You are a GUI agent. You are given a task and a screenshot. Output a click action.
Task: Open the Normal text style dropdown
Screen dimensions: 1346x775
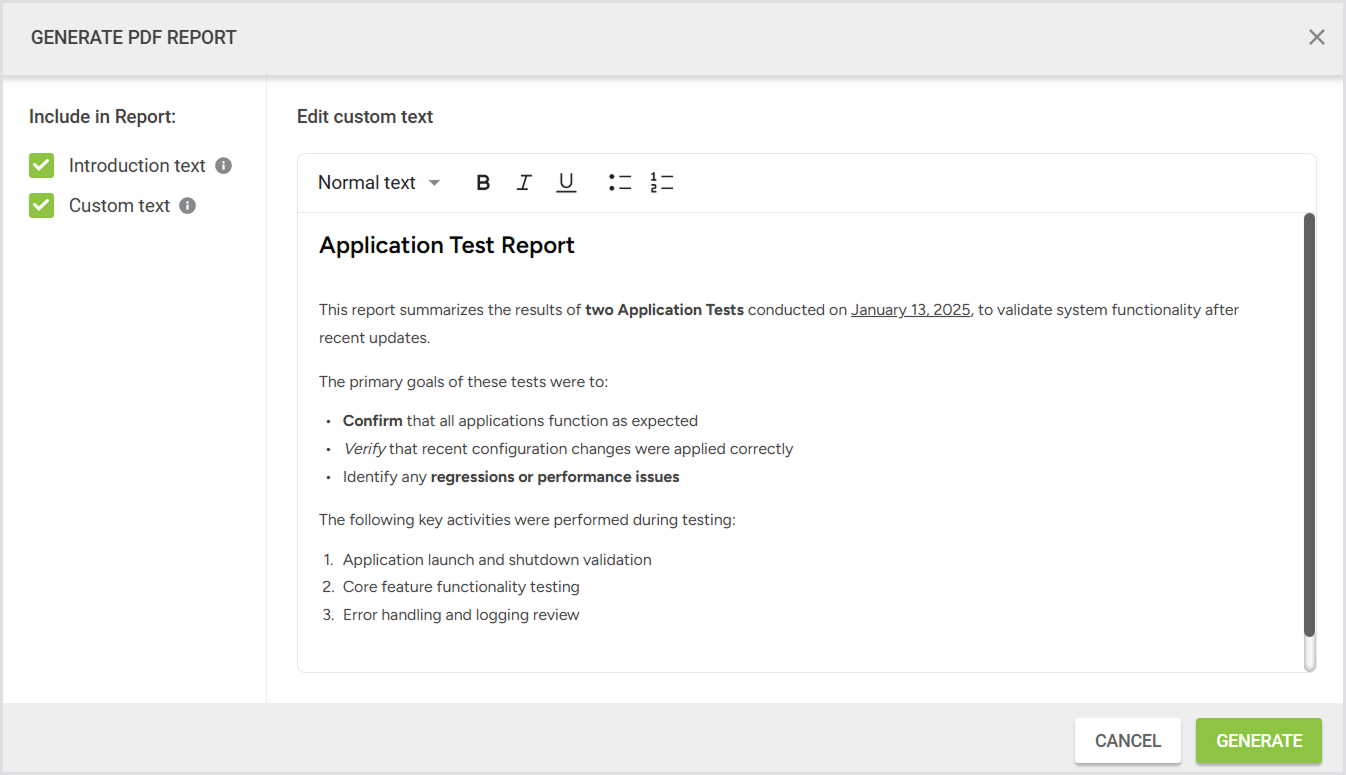pos(378,183)
